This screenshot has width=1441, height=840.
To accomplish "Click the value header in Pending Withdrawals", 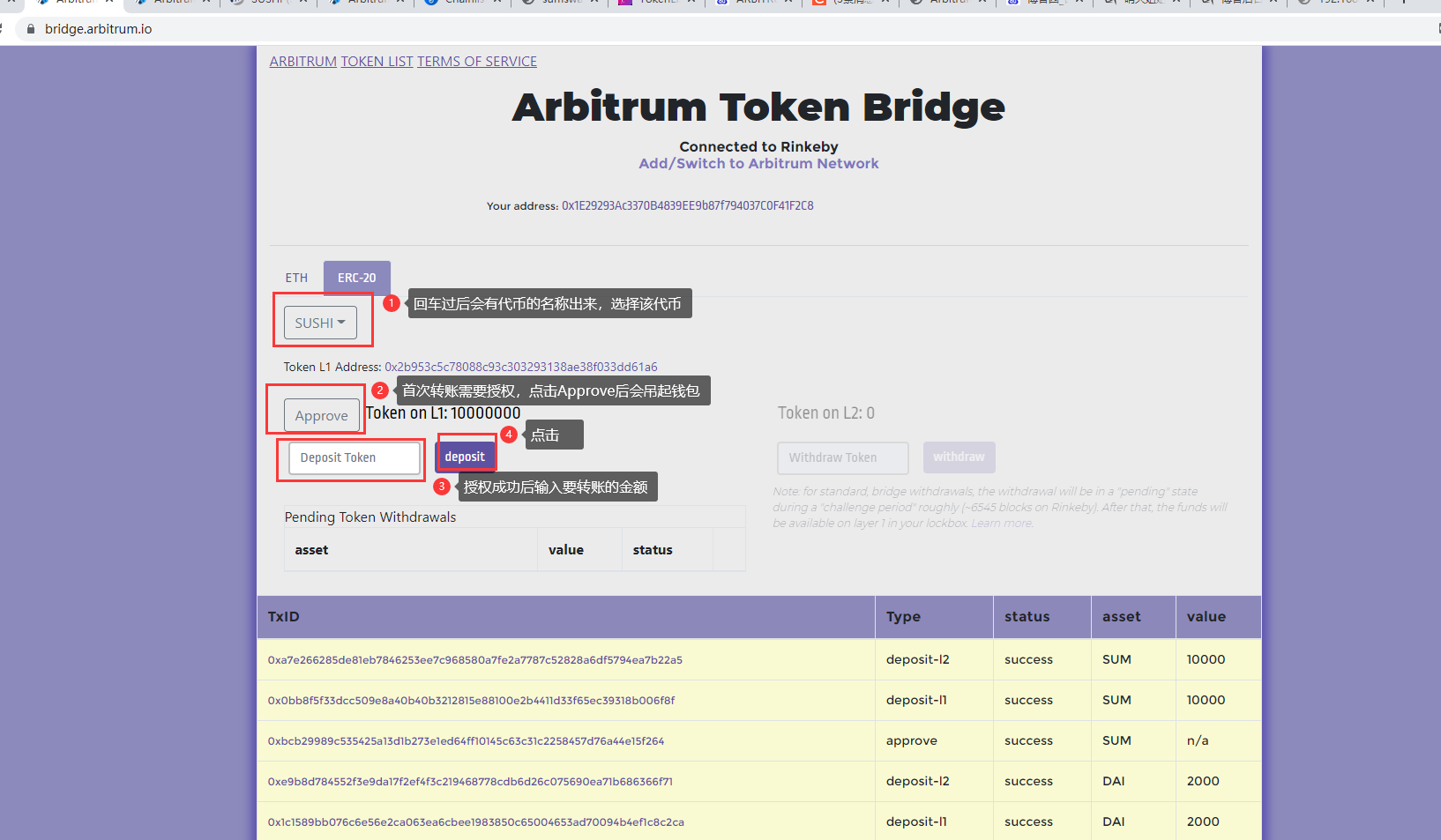I will click(x=566, y=550).
